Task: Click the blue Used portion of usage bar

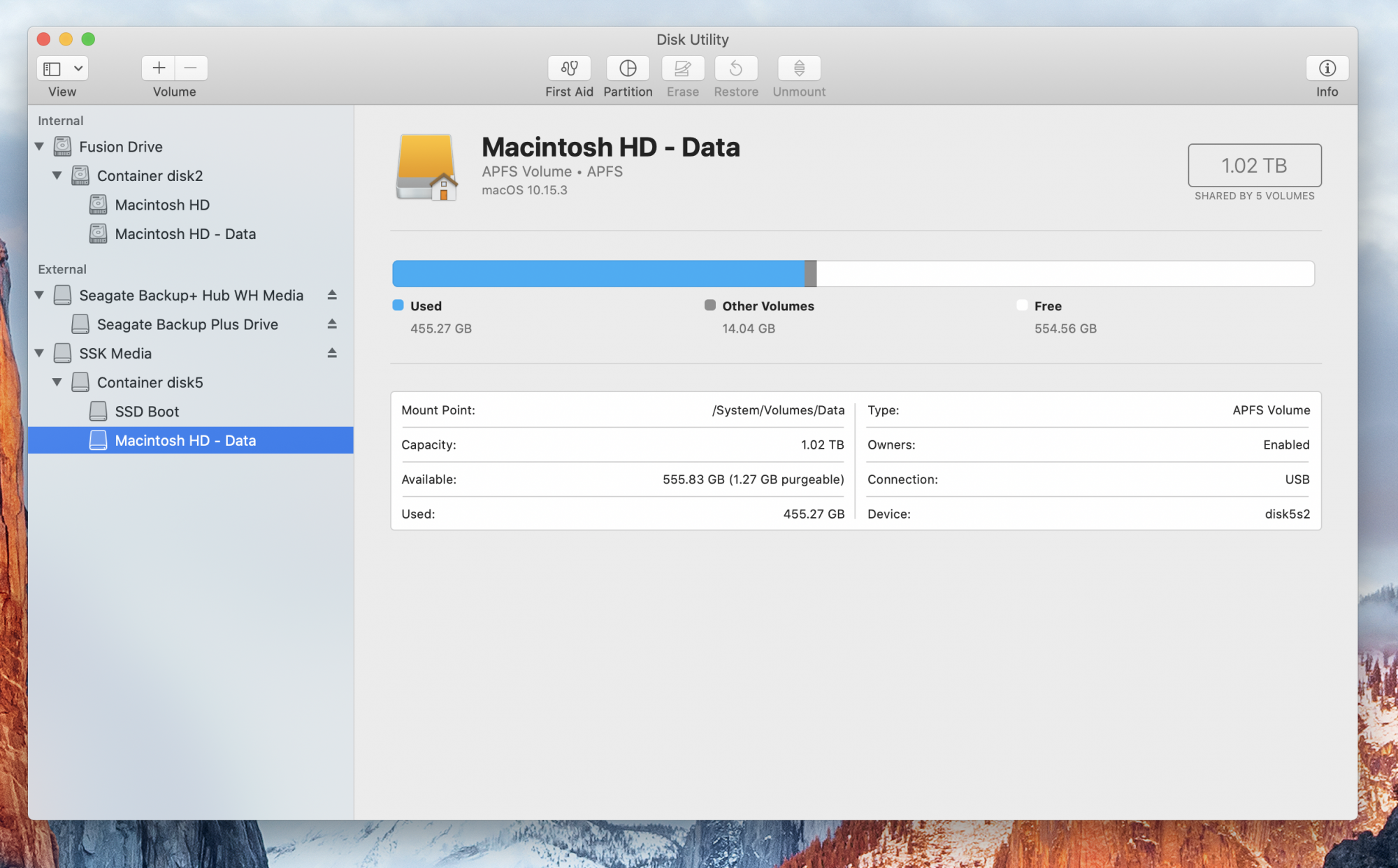Action: click(x=598, y=273)
